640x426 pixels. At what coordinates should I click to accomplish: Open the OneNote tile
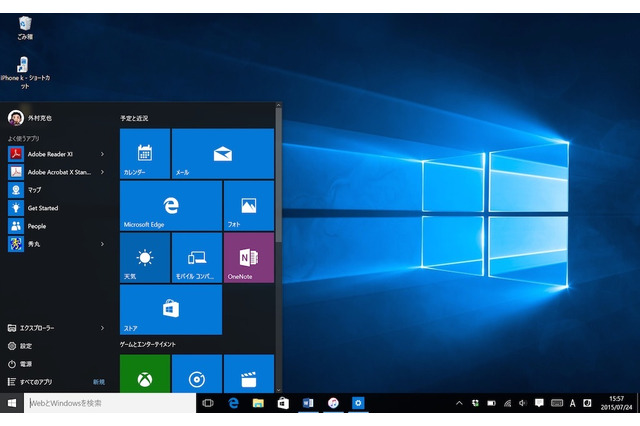click(x=249, y=257)
